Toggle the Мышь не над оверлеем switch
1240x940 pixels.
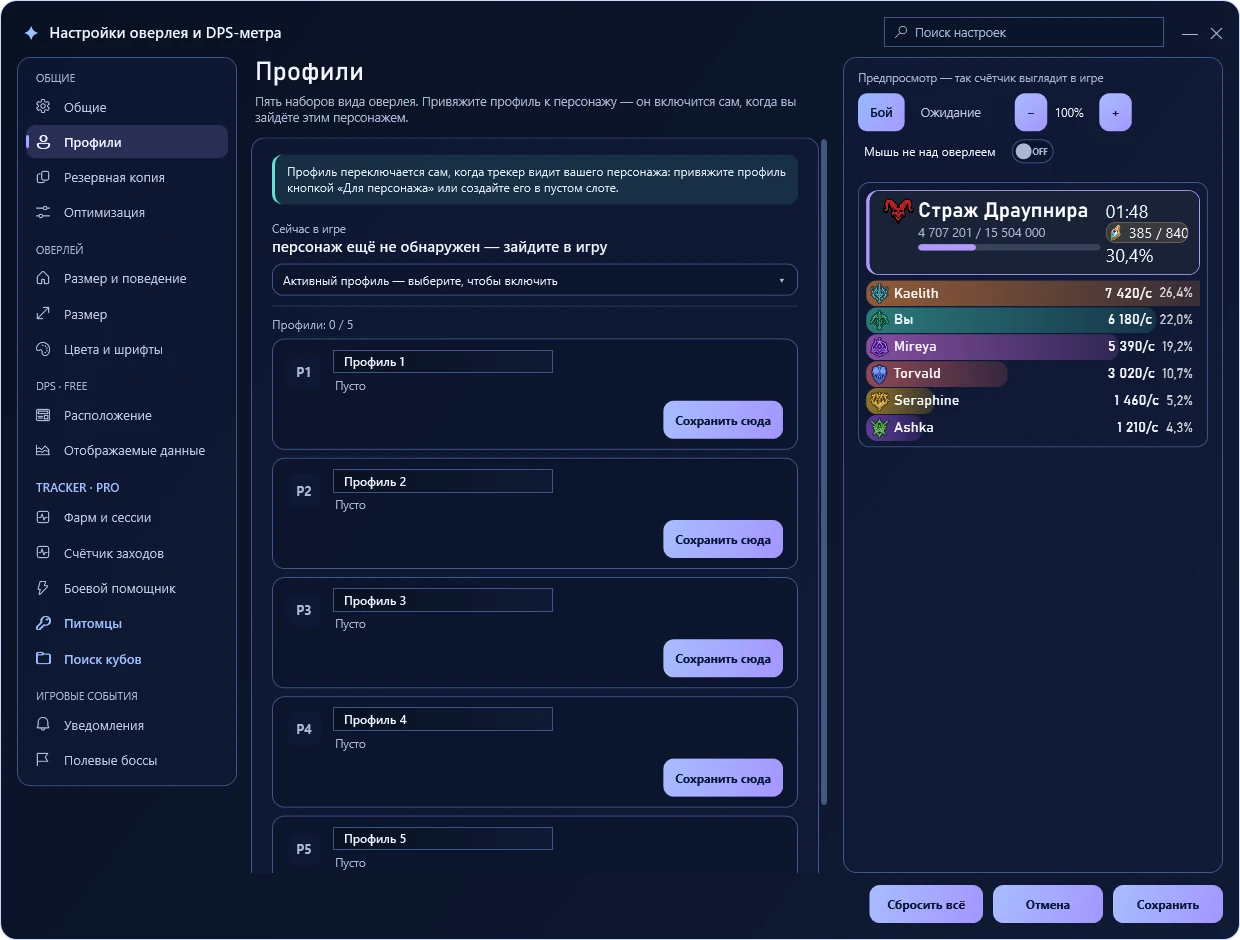point(1032,152)
